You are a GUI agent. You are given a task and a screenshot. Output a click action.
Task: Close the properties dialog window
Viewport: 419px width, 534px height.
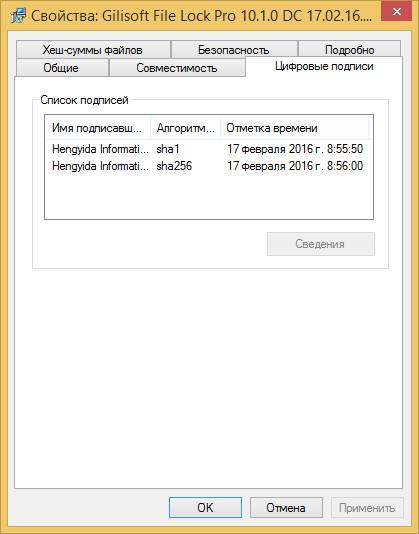click(x=396, y=12)
